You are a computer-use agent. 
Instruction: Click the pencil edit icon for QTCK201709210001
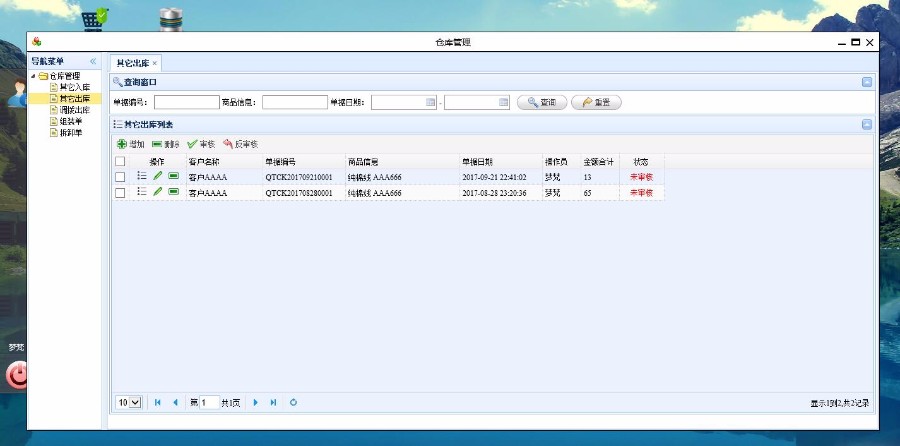[x=158, y=176]
